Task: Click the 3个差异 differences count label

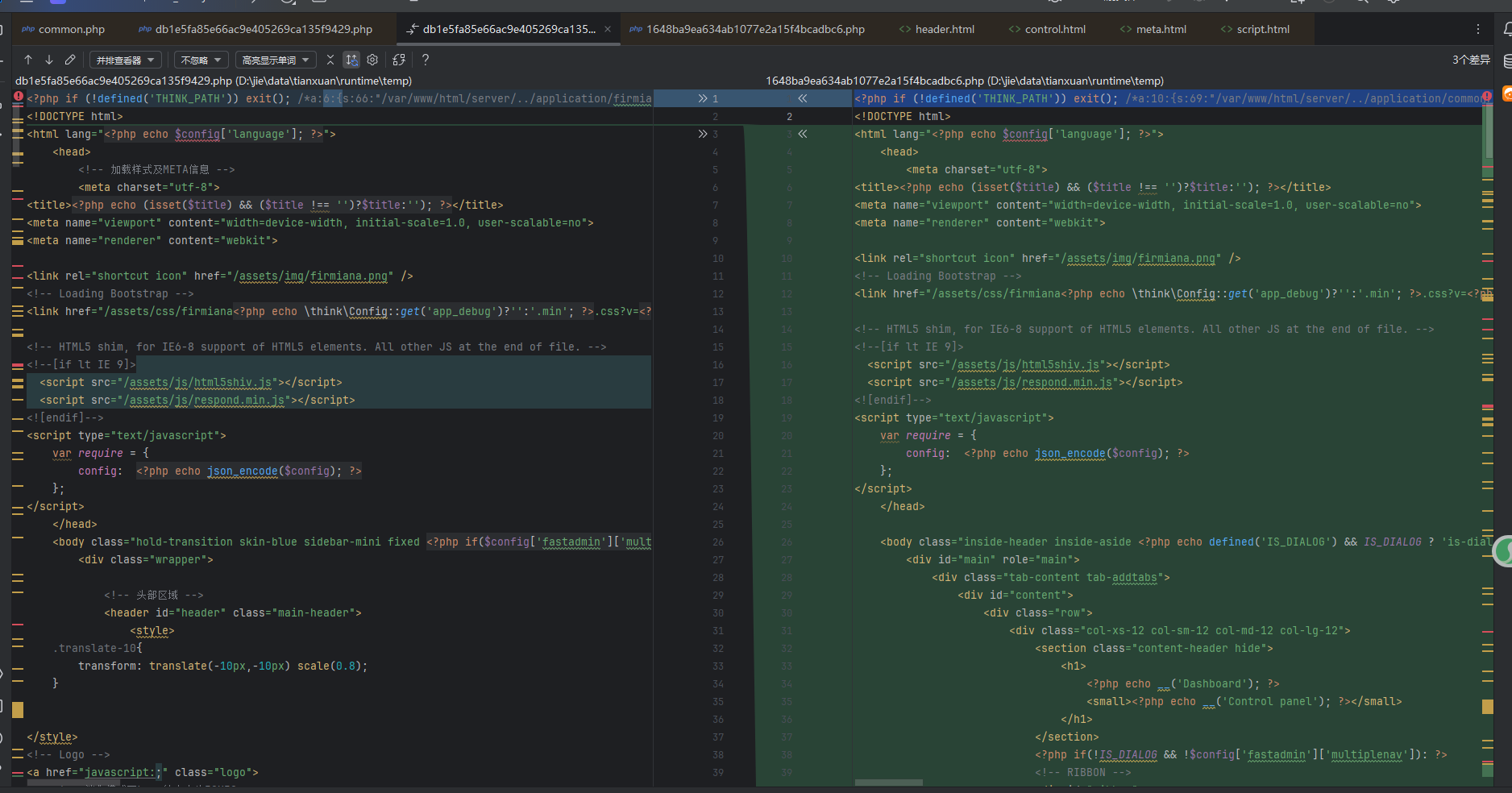Action: [x=1471, y=60]
